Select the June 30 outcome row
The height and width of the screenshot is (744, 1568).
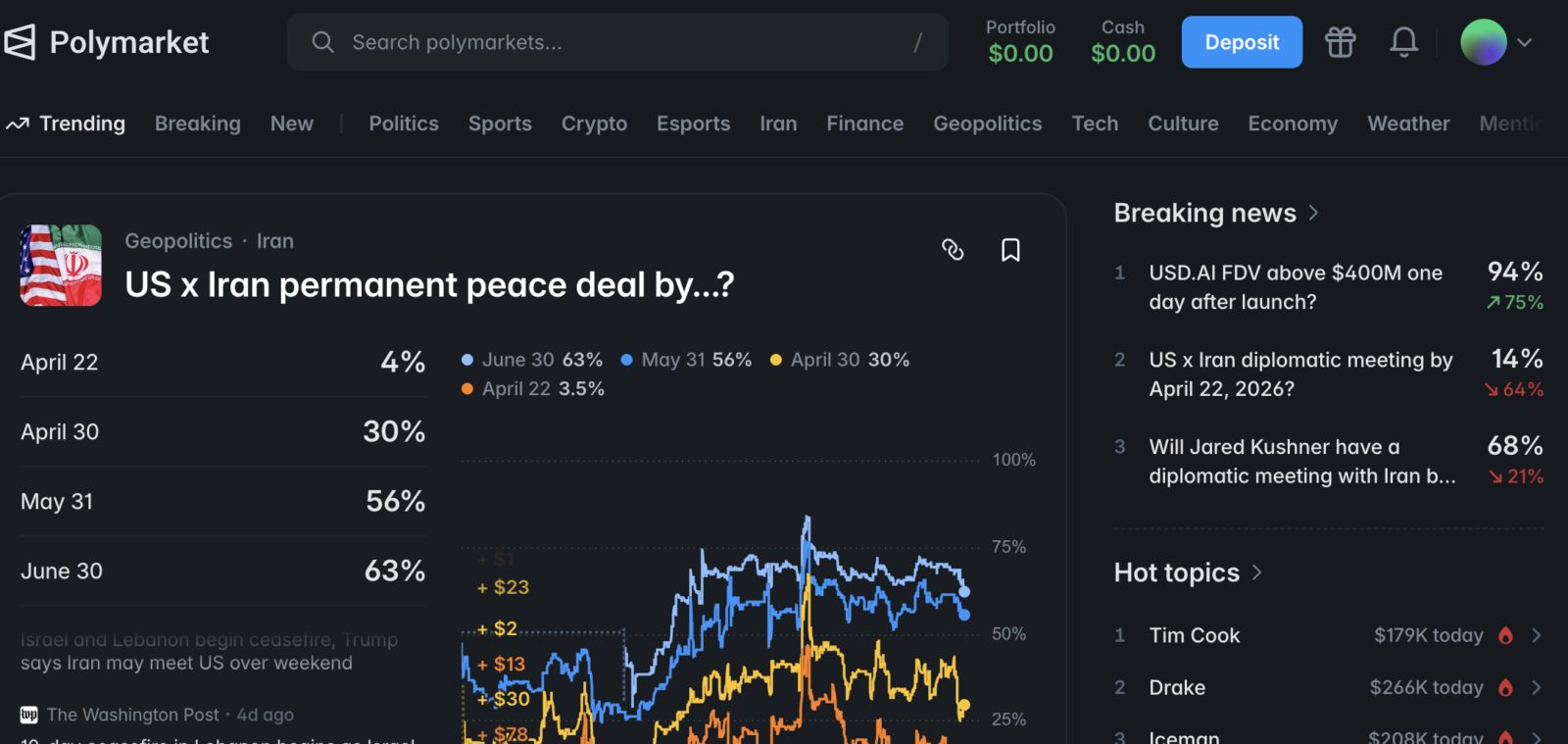(x=222, y=570)
